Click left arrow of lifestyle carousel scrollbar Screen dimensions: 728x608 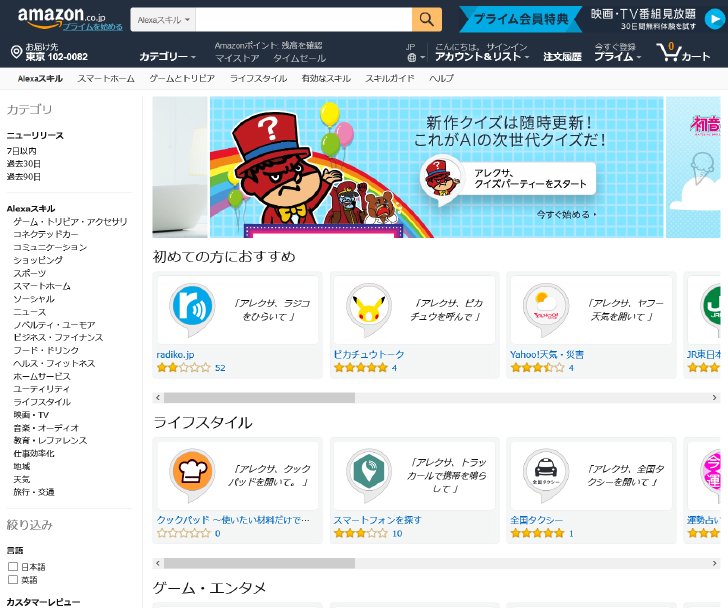(158, 563)
